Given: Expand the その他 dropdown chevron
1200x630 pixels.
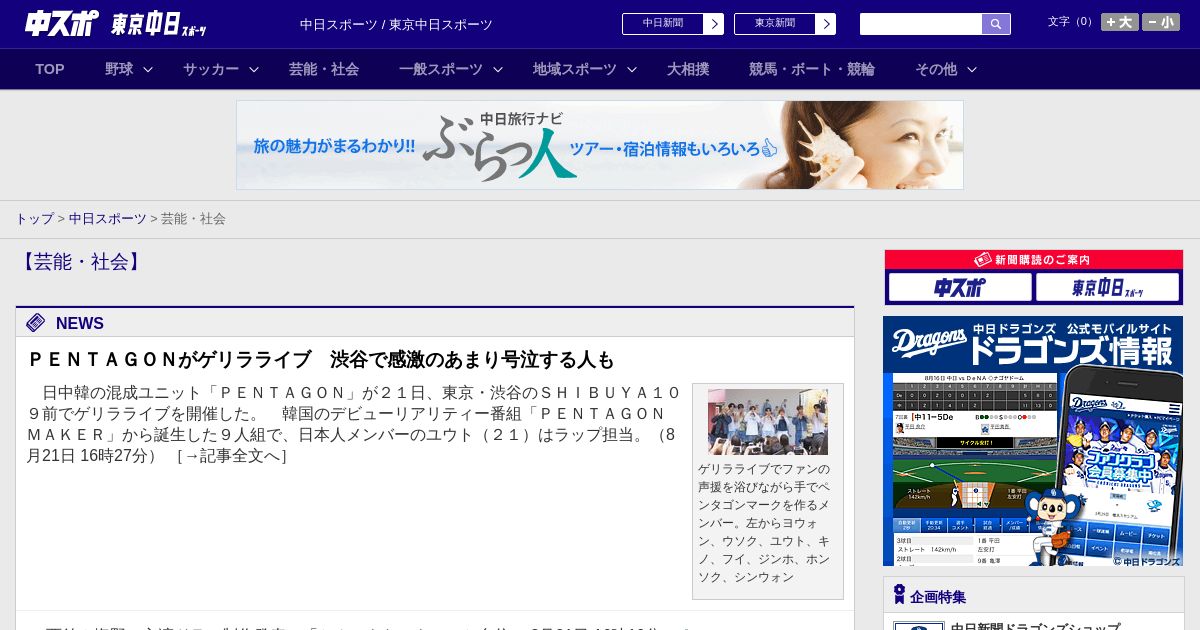Looking at the screenshot, I should pos(972,70).
